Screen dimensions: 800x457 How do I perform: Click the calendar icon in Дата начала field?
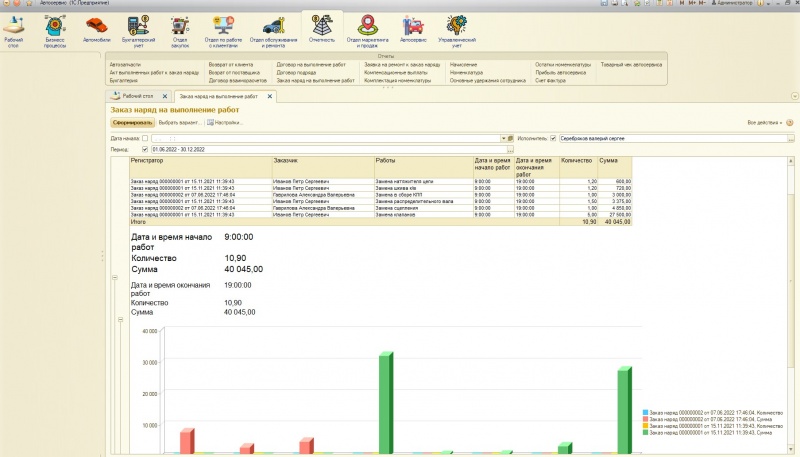point(510,138)
